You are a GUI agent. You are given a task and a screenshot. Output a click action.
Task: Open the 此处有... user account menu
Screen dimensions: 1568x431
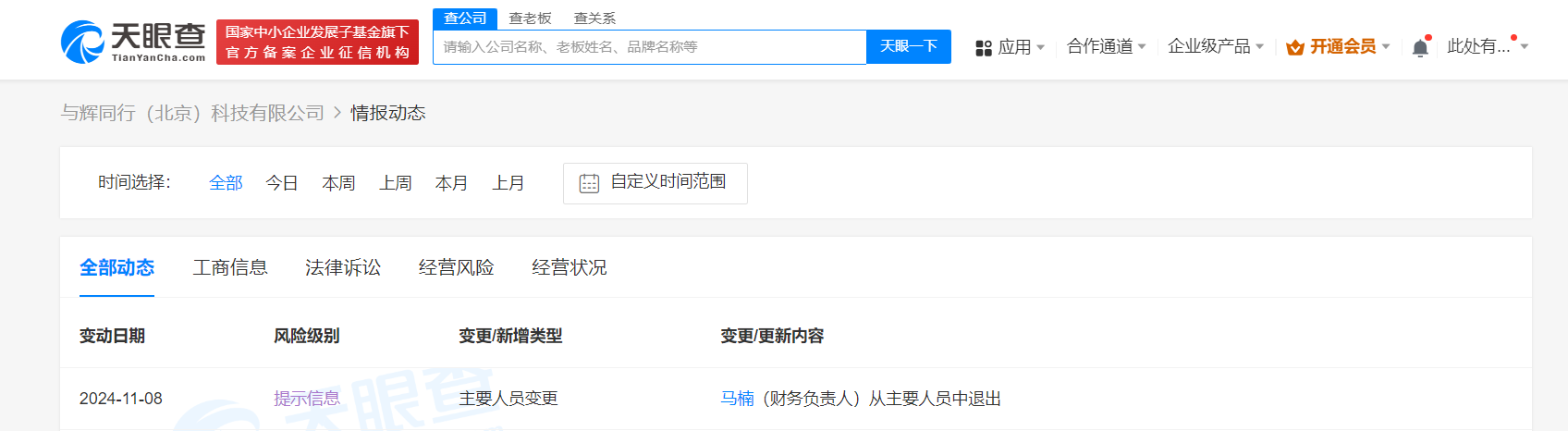[1487, 46]
